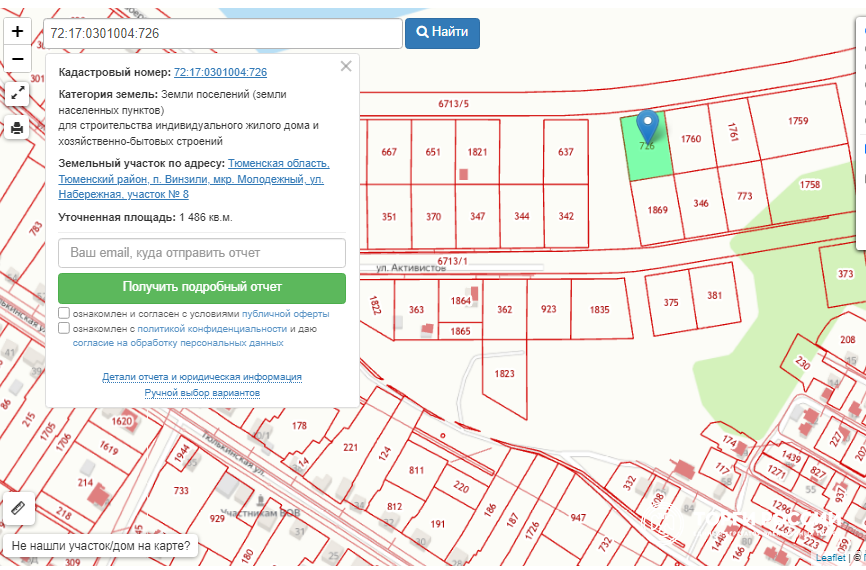This screenshot has height=570, width=866.
Task: Select parcel 1823 on the map
Action: [x=504, y=373]
